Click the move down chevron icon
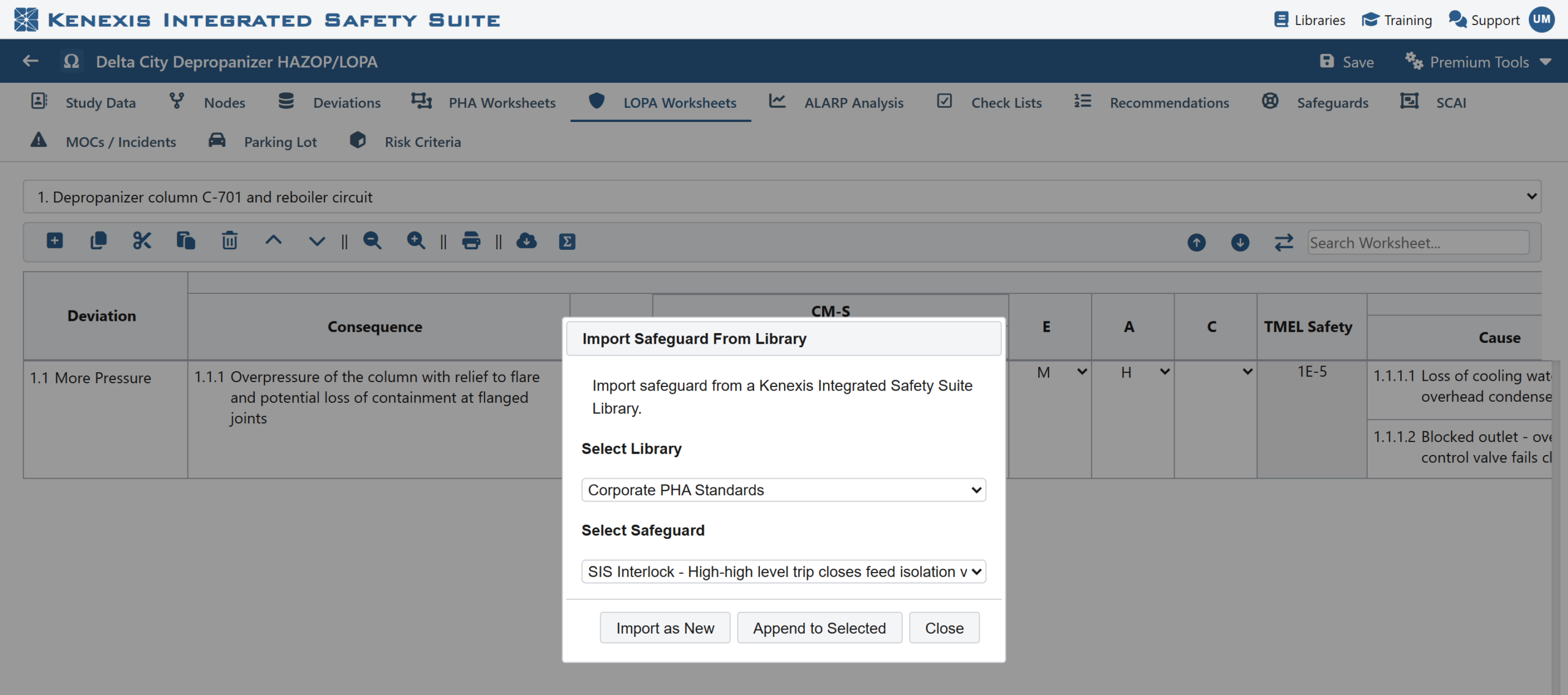Screen dimensions: 1568x695 tap(317, 241)
